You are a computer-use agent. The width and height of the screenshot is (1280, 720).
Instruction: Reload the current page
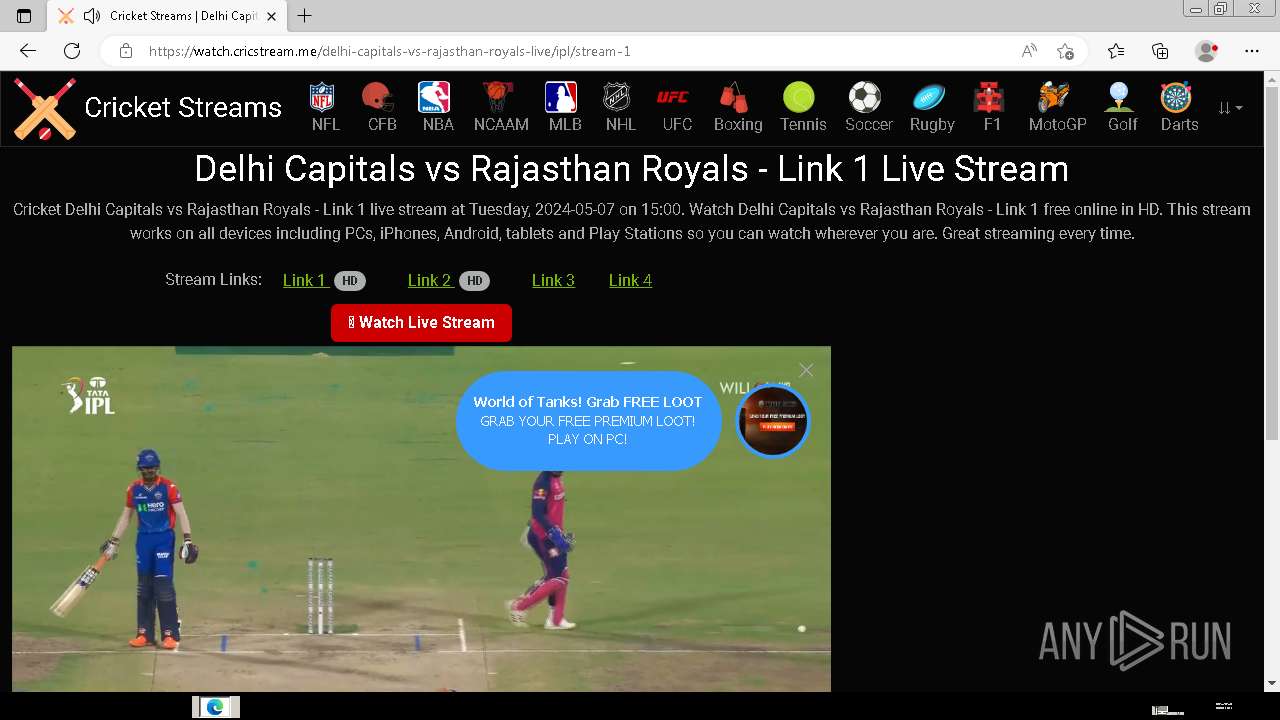72,51
